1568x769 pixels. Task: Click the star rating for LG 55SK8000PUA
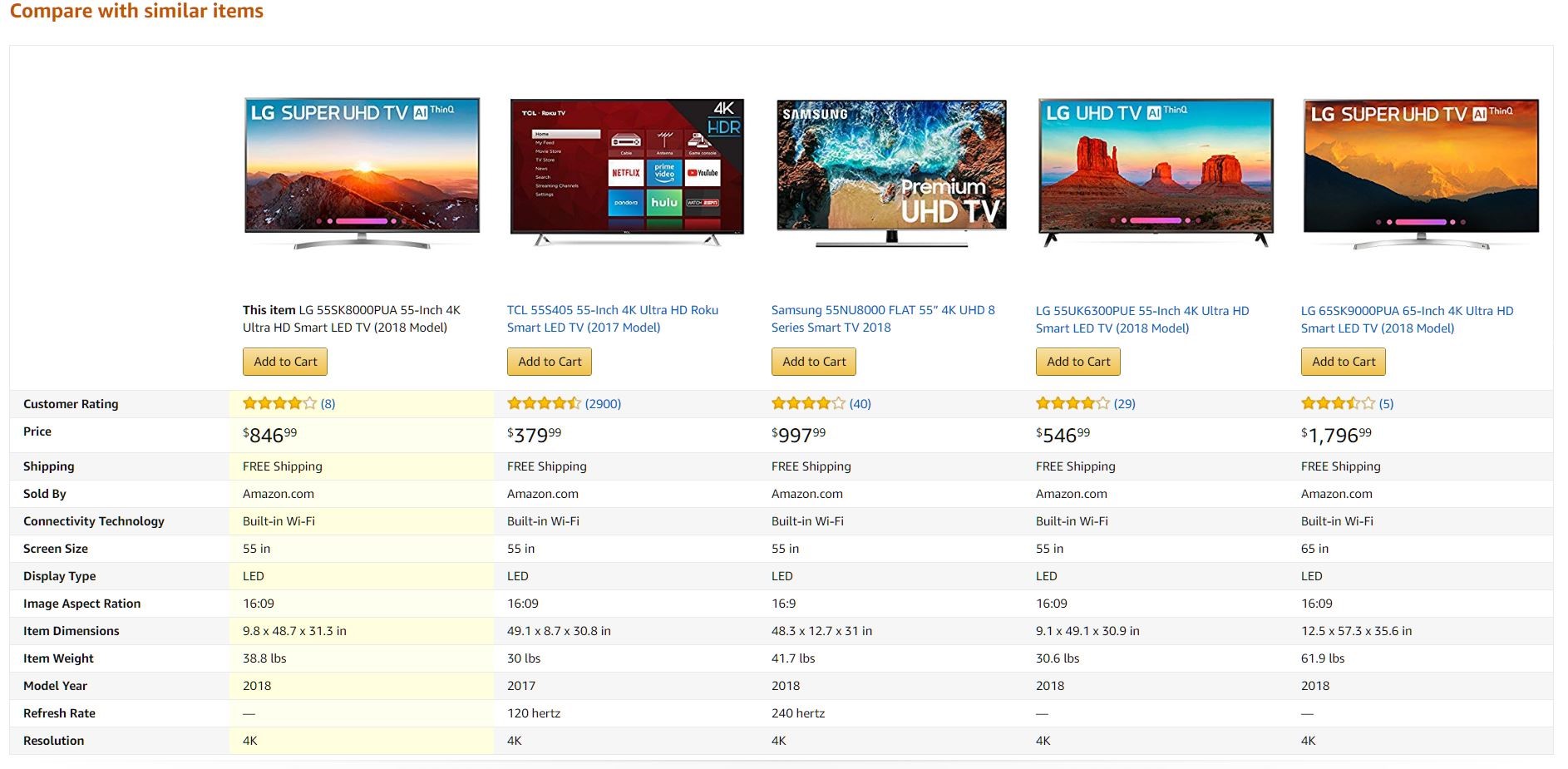(279, 403)
